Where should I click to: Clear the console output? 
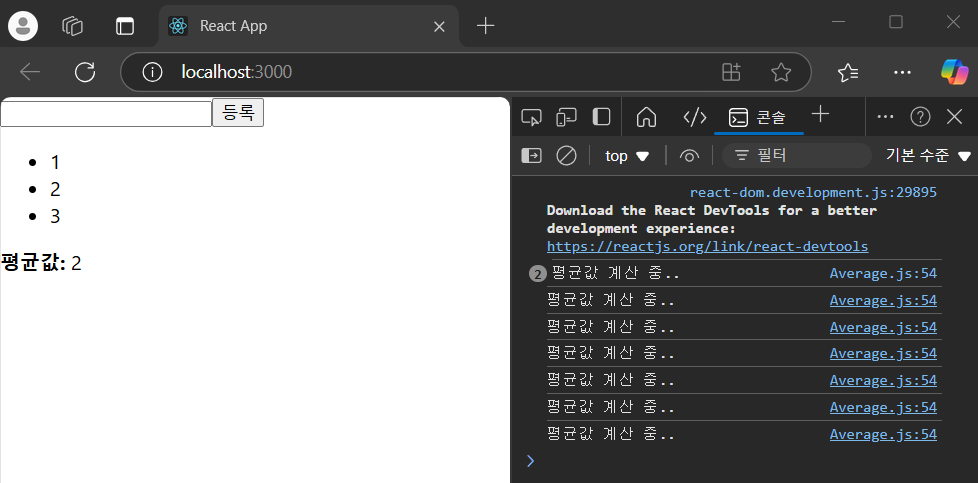566,155
